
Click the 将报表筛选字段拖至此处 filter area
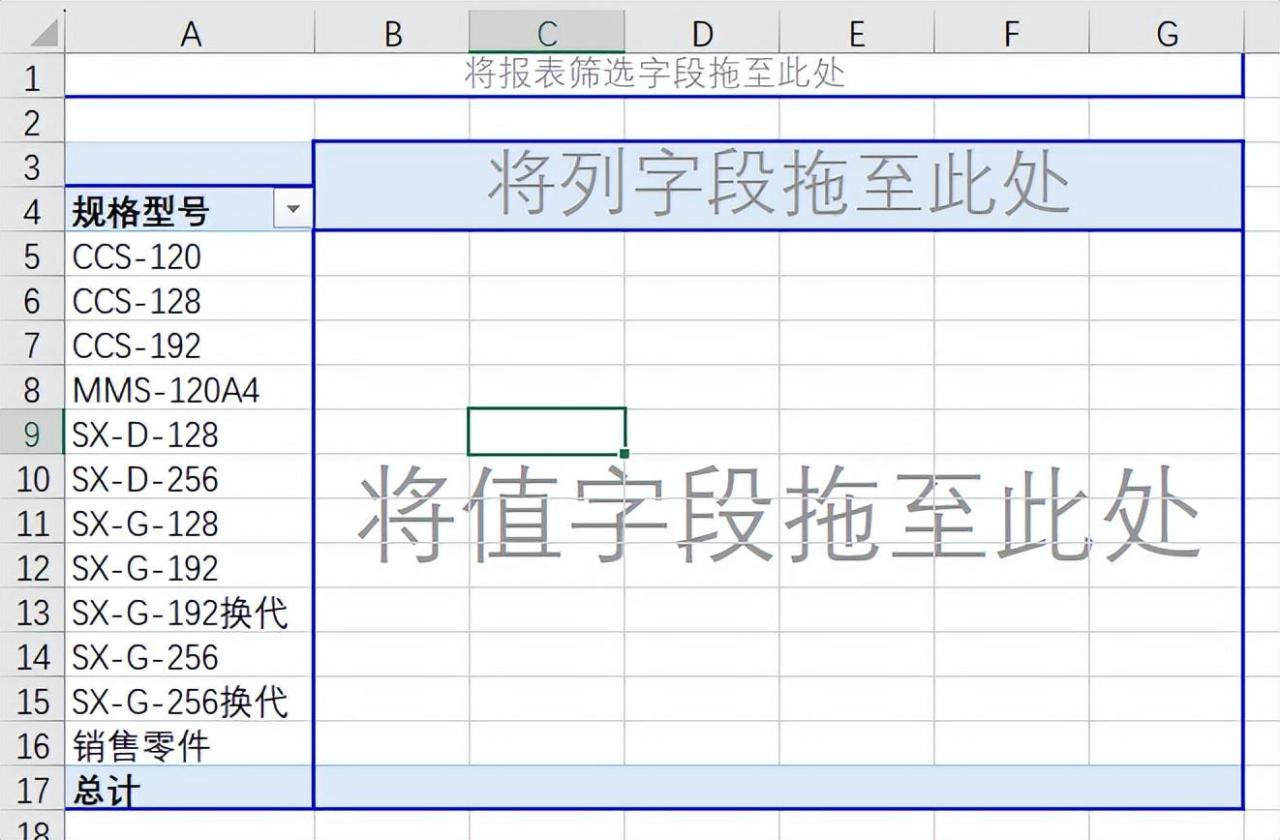tap(655, 74)
